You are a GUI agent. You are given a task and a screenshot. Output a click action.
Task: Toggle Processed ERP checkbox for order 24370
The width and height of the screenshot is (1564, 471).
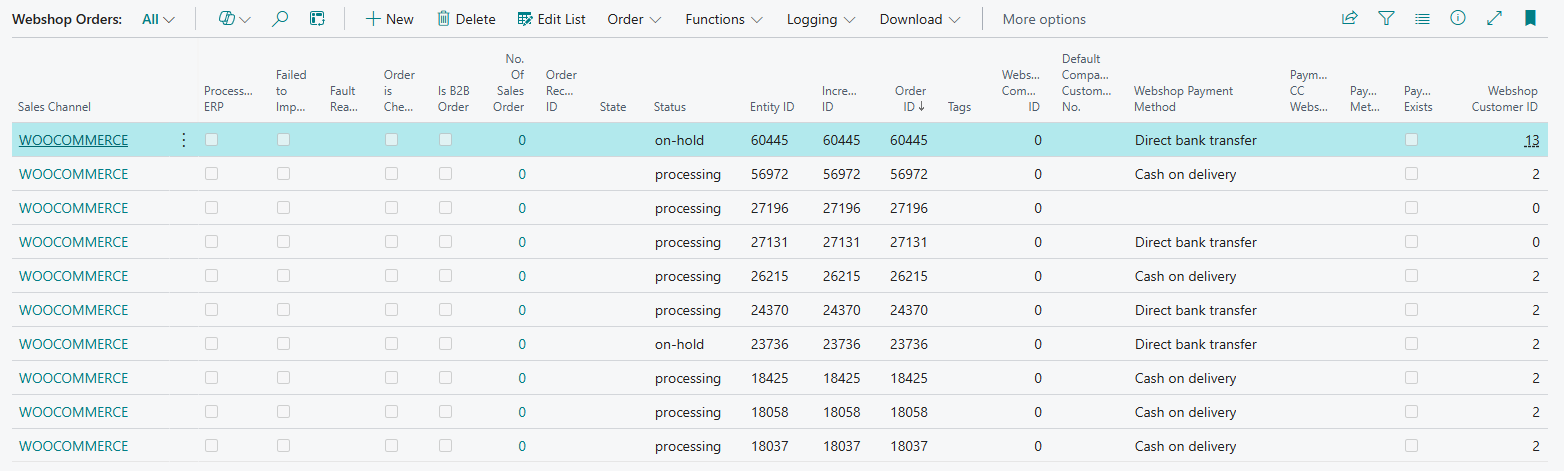coord(211,310)
